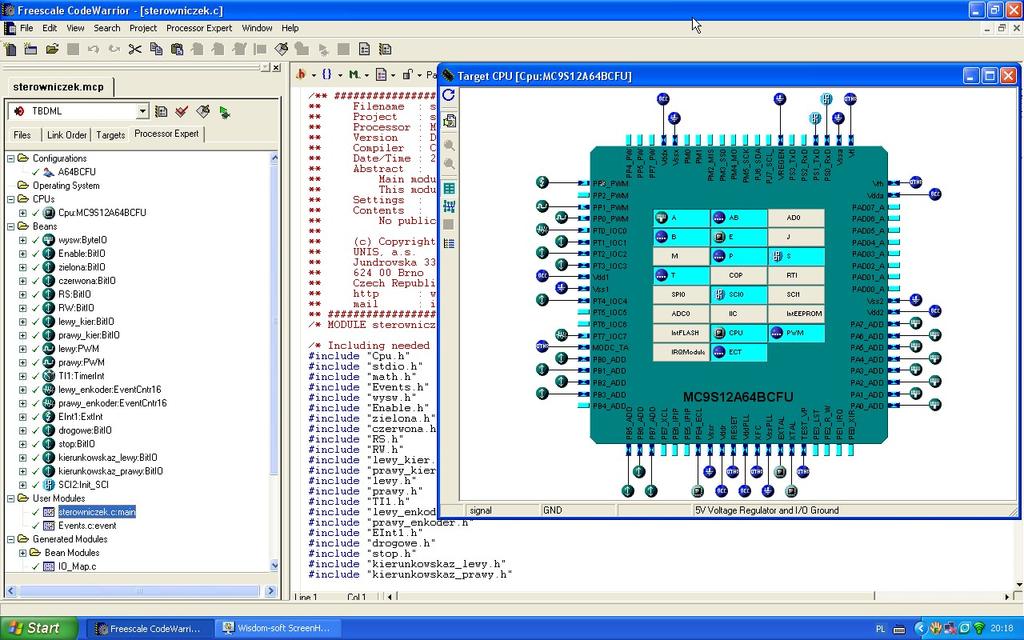The image size is (1024, 640).
Task: Click the PL language indicator in system tray
Action: [x=880, y=629]
